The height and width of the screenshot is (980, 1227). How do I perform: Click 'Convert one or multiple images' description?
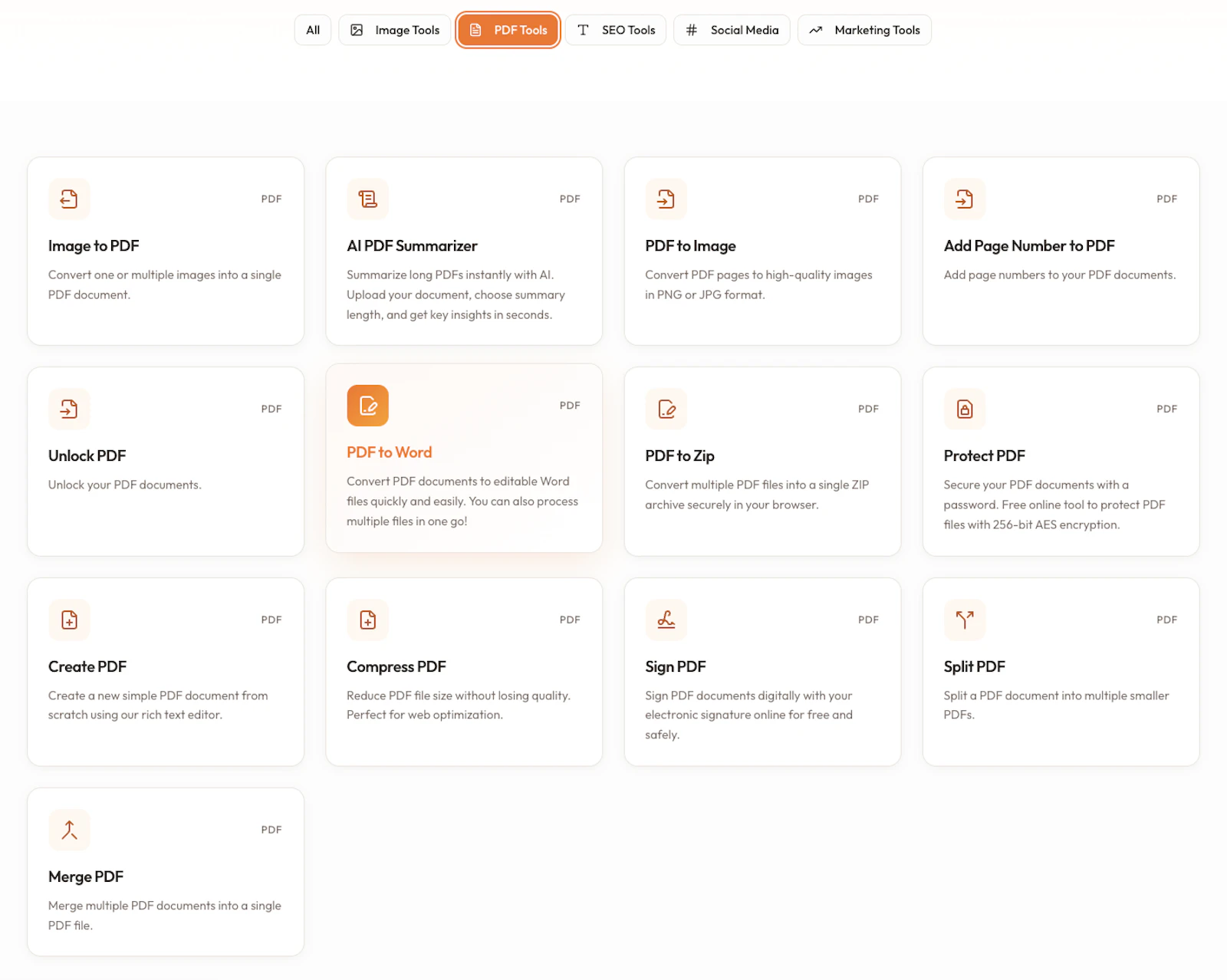tap(165, 284)
